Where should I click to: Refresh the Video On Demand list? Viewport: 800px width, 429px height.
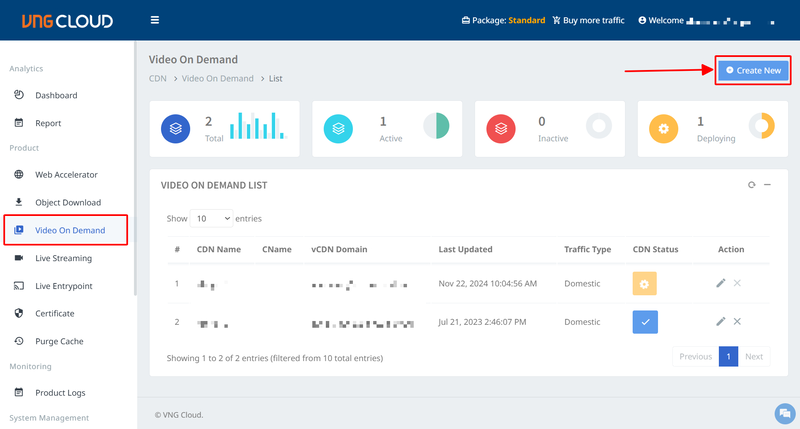click(752, 185)
